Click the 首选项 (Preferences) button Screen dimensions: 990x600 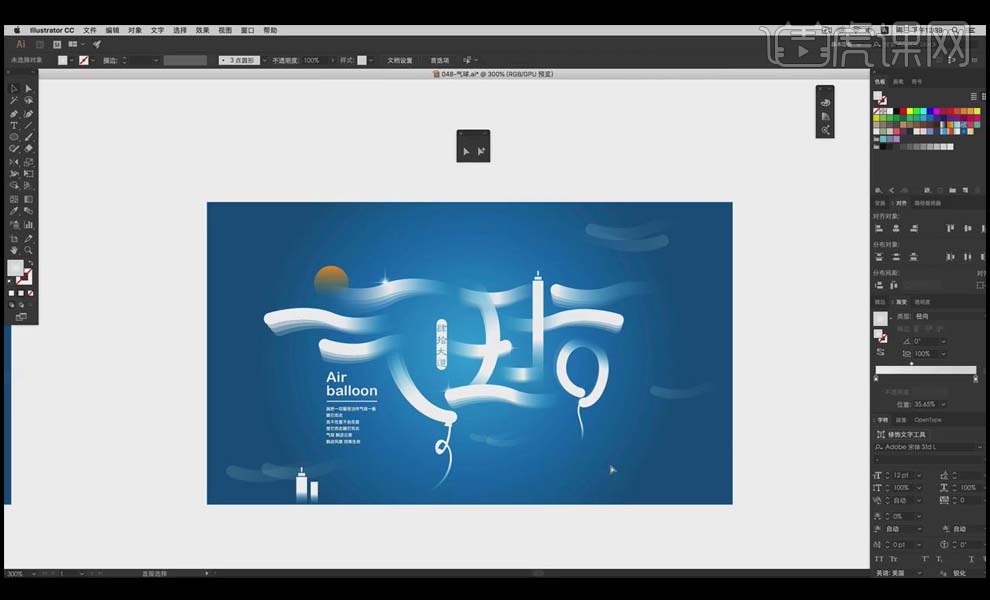click(x=439, y=61)
